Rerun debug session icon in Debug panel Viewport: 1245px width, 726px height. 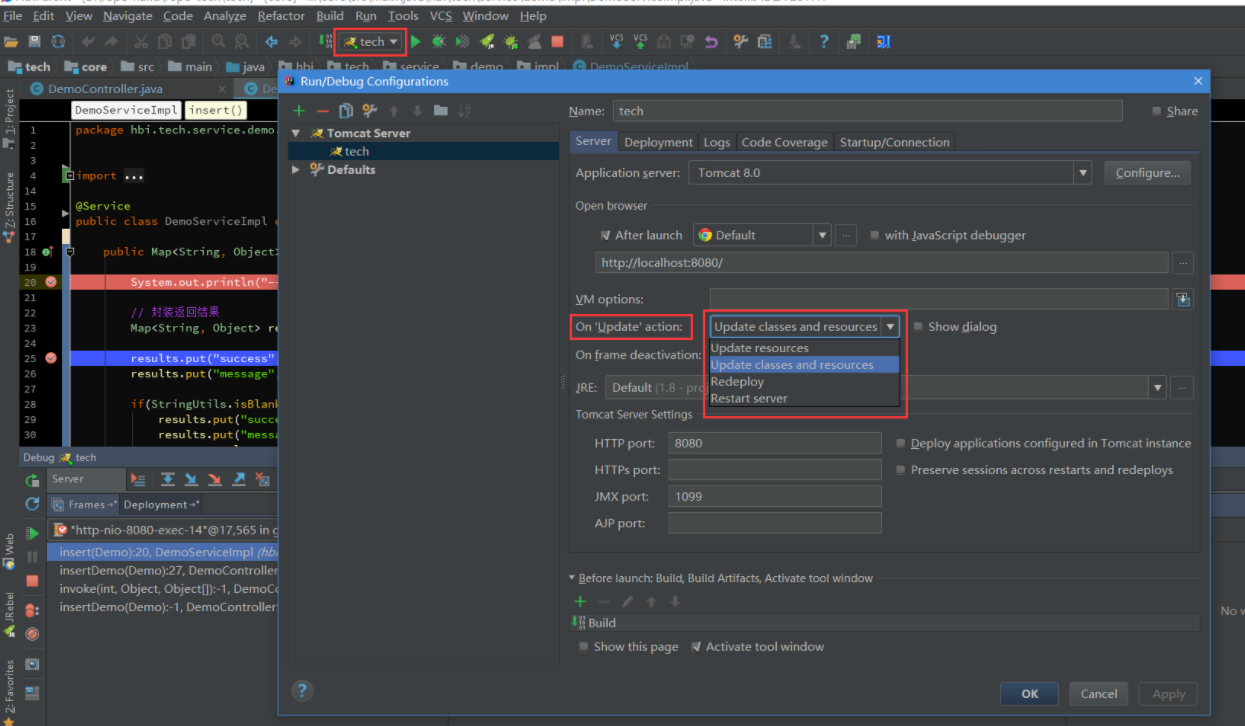click(x=32, y=480)
